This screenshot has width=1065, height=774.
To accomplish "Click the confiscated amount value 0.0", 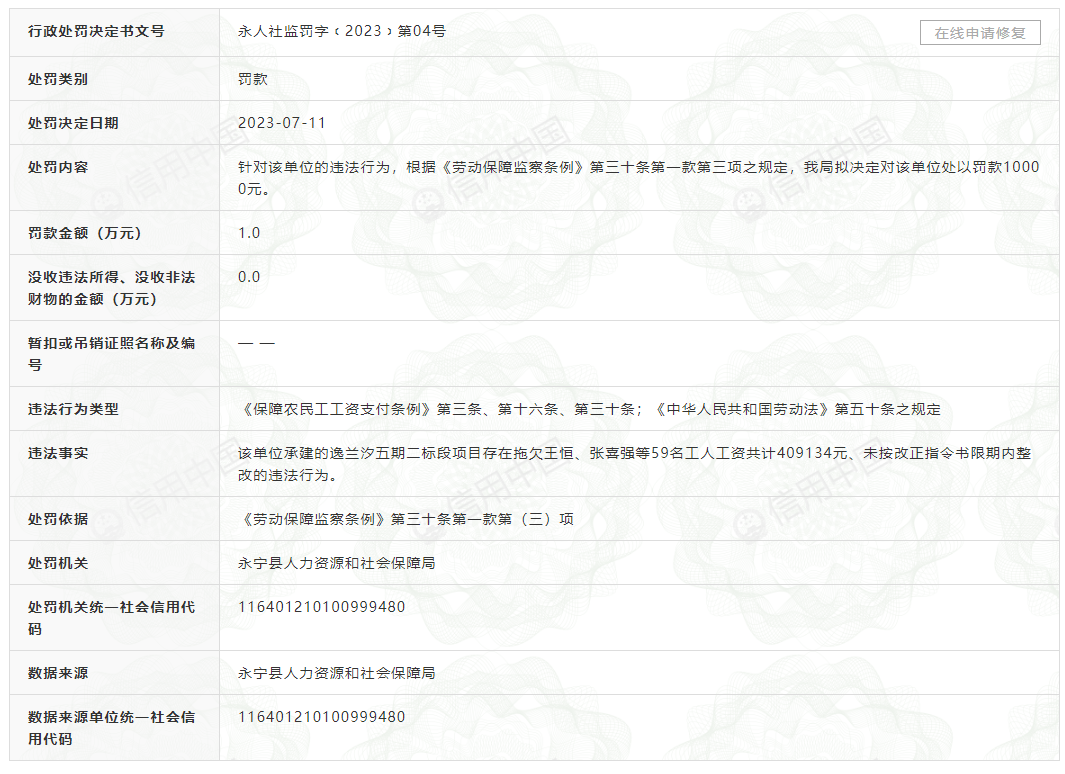I will [249, 277].
